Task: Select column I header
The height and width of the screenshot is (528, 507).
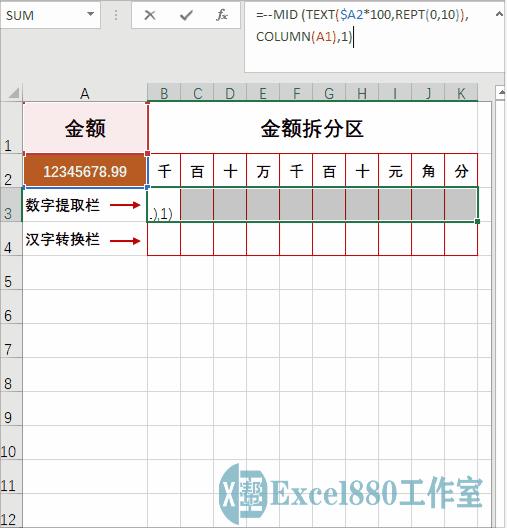Action: (x=395, y=93)
